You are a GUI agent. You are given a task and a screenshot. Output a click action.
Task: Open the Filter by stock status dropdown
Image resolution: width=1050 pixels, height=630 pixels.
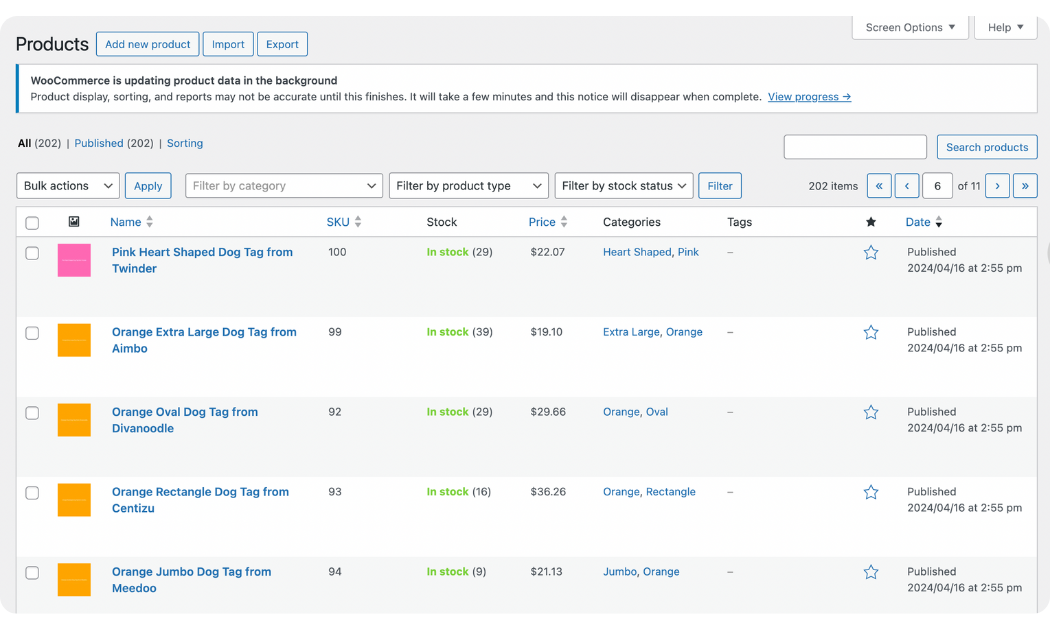coord(623,186)
